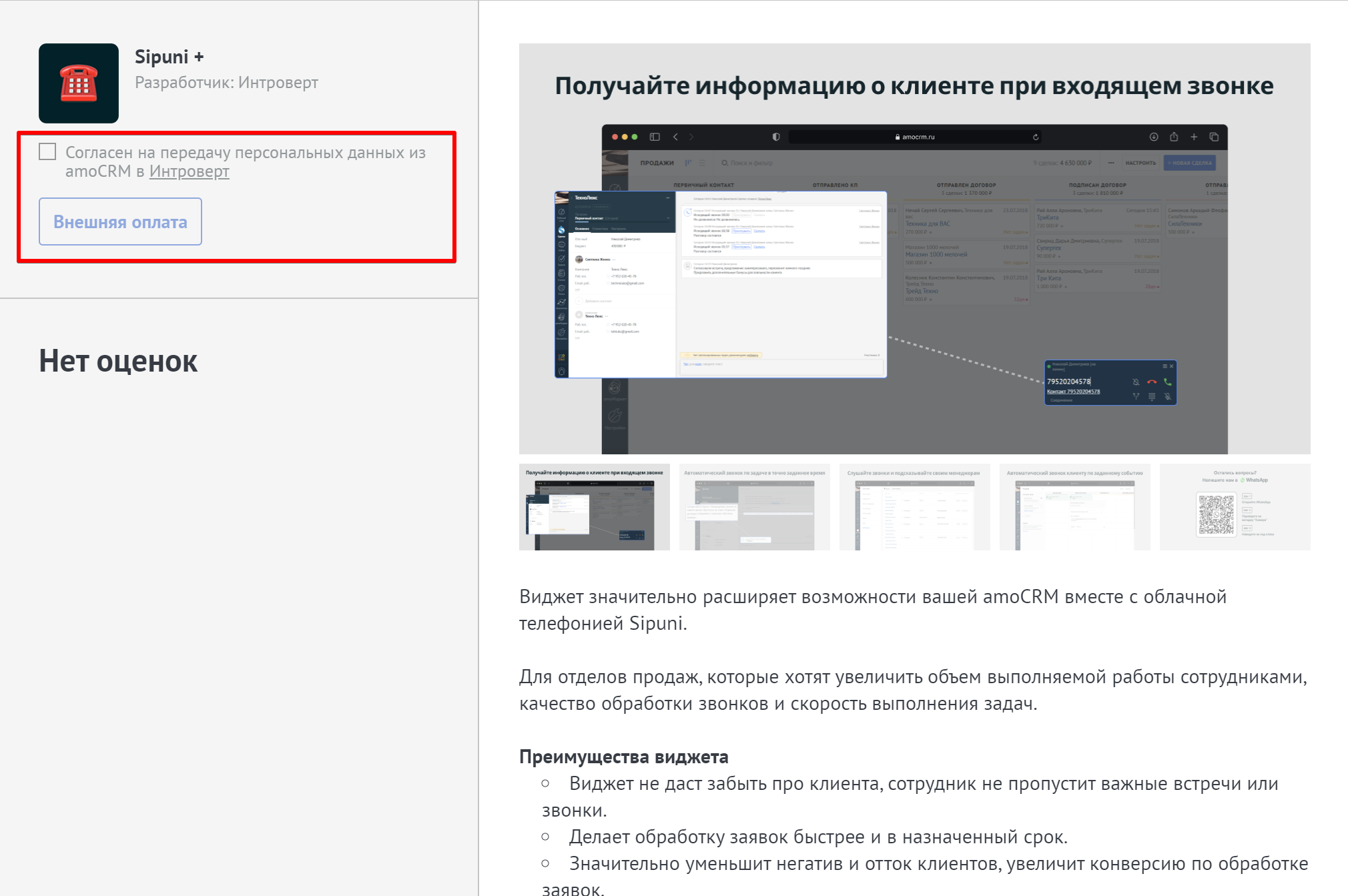Select first thumbnail about incoming call info

tap(595, 507)
